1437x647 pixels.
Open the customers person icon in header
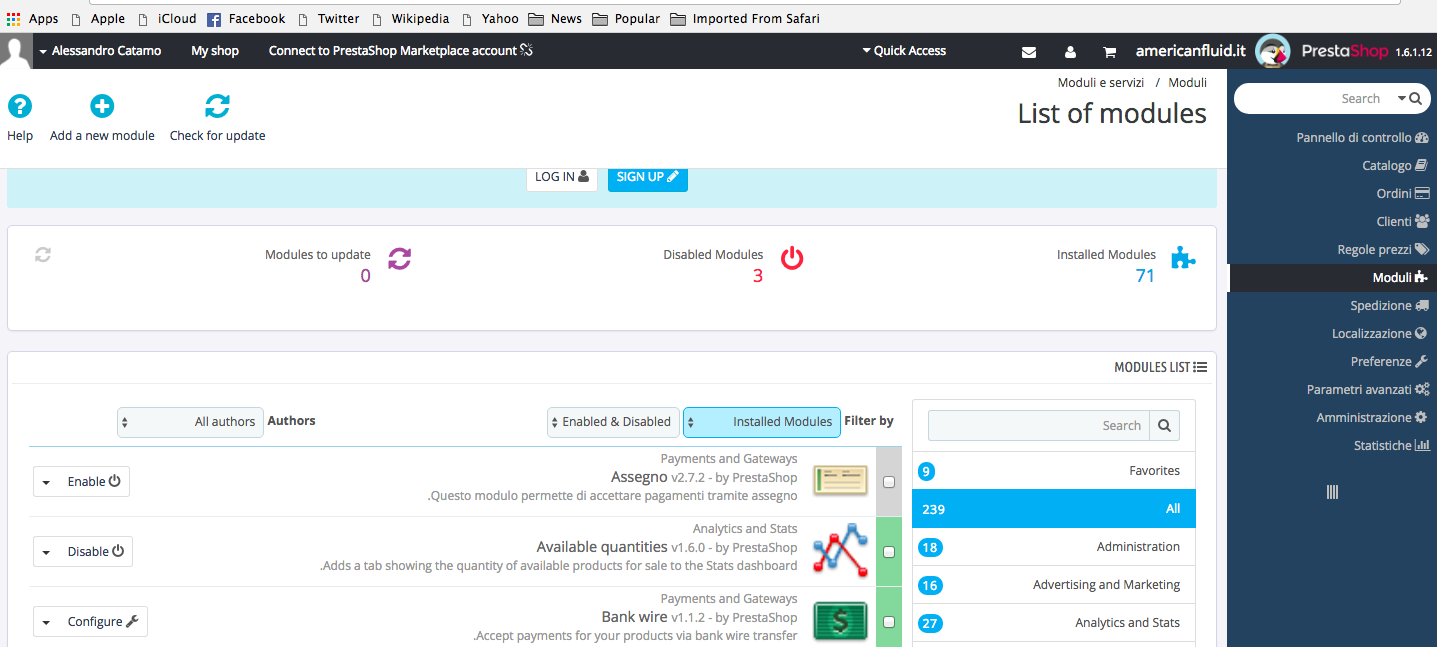coord(1070,52)
